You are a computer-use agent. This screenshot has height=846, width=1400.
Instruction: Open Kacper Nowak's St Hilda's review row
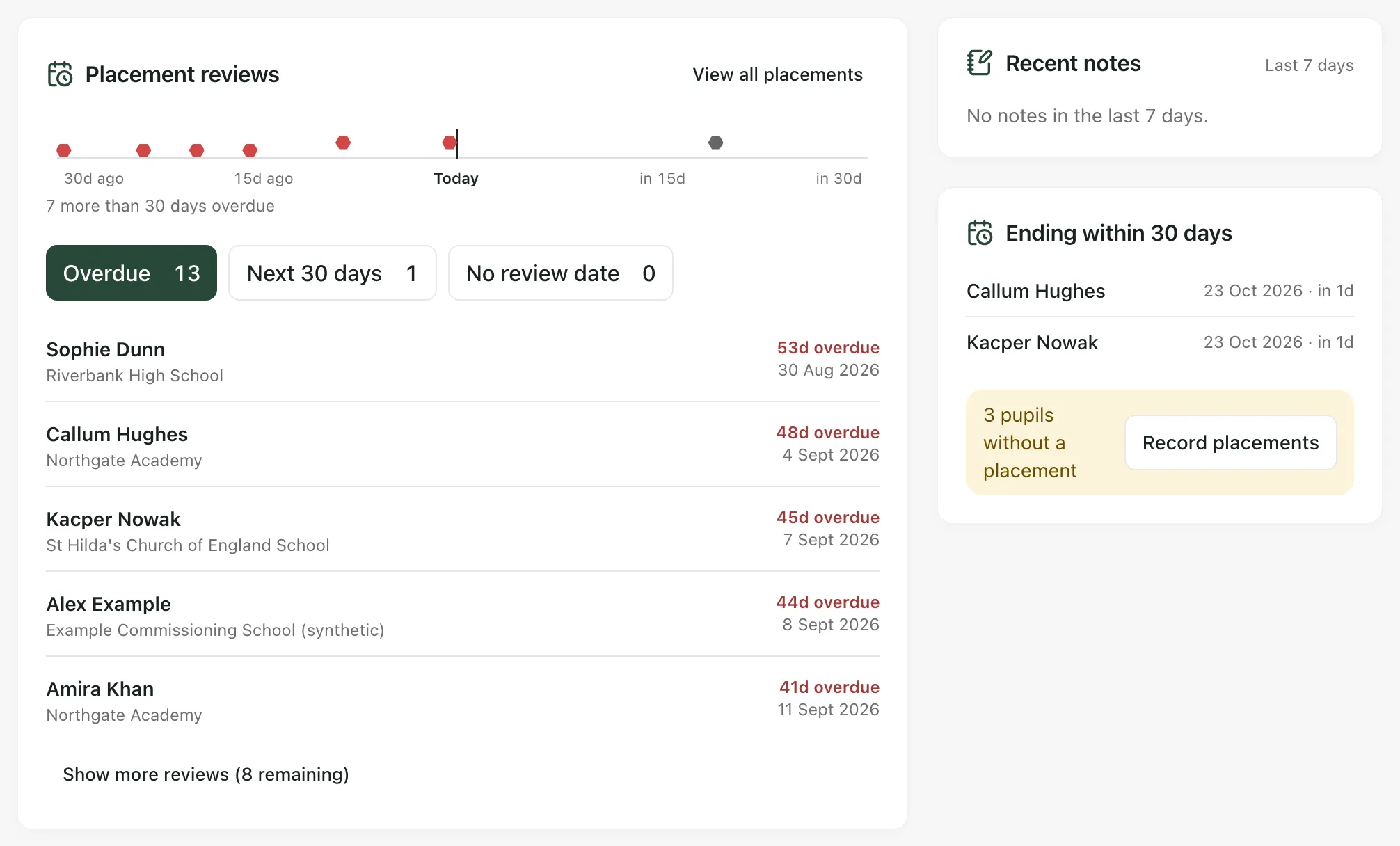[463, 529]
